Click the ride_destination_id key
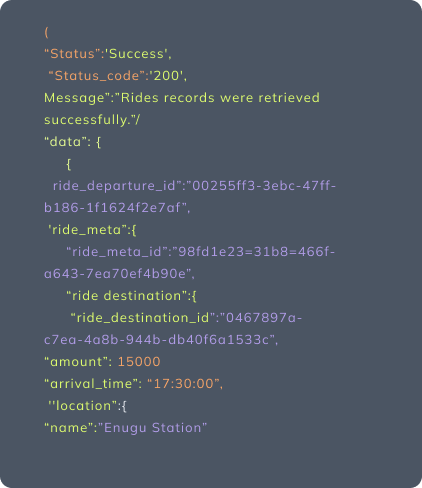Image resolution: width=422 pixels, height=488 pixels. pyautogui.click(x=143, y=318)
